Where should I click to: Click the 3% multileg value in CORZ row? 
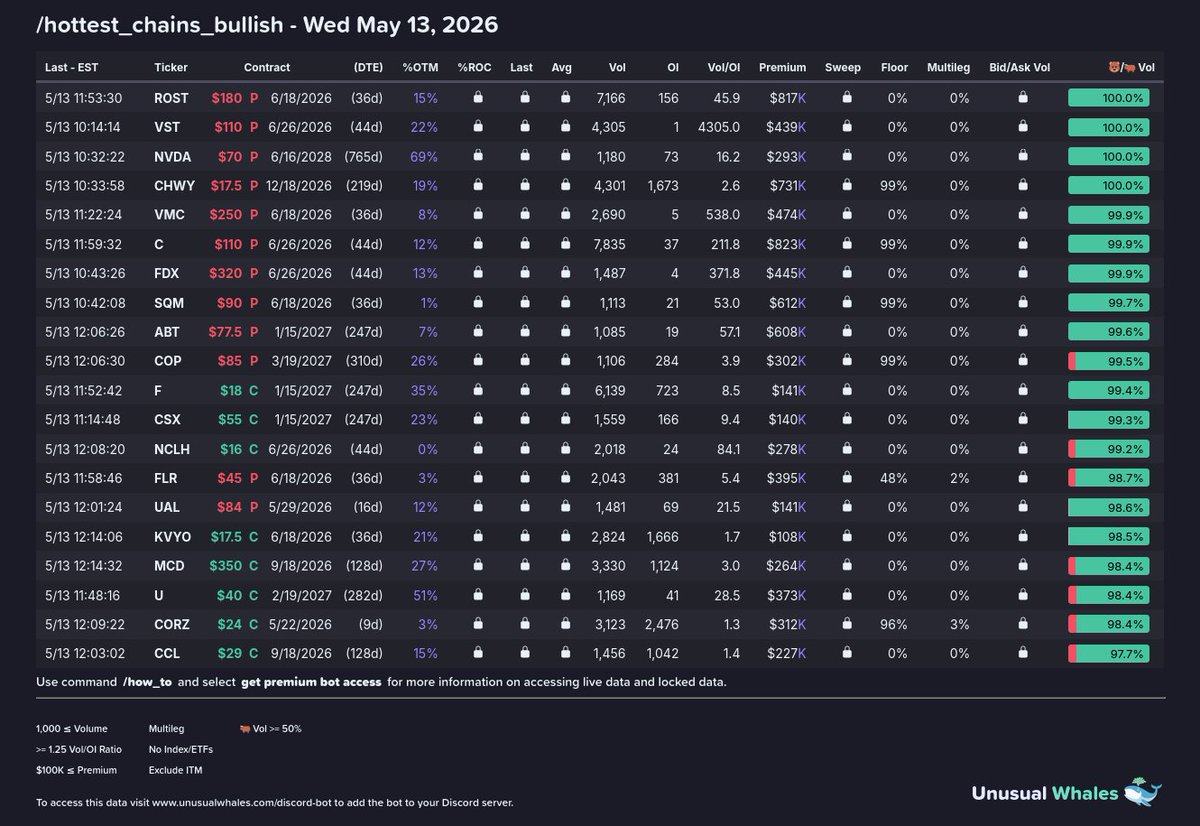click(x=960, y=623)
